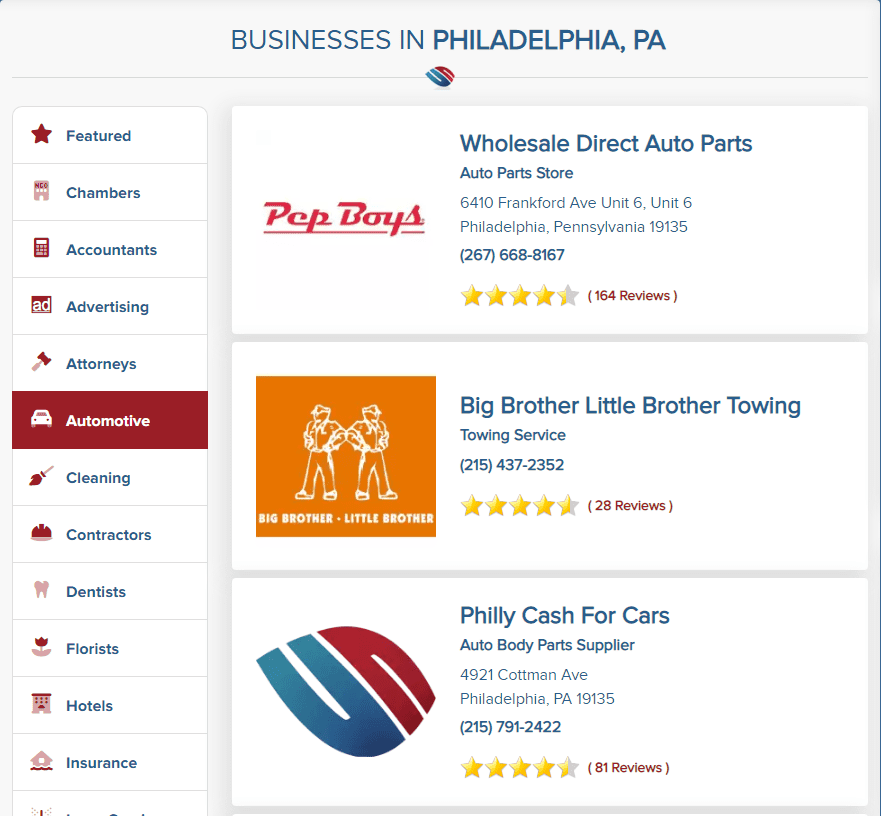Select the highlighted Automotive category
The height and width of the screenshot is (816, 881).
click(x=110, y=420)
